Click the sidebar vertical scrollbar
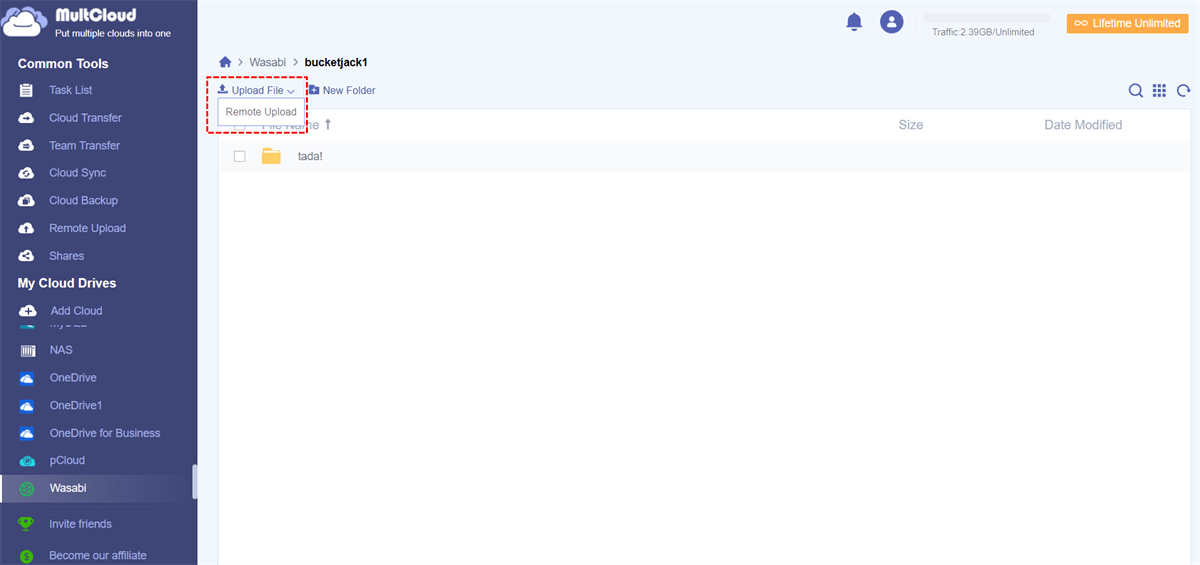The height and width of the screenshot is (565, 1200). tap(195, 481)
